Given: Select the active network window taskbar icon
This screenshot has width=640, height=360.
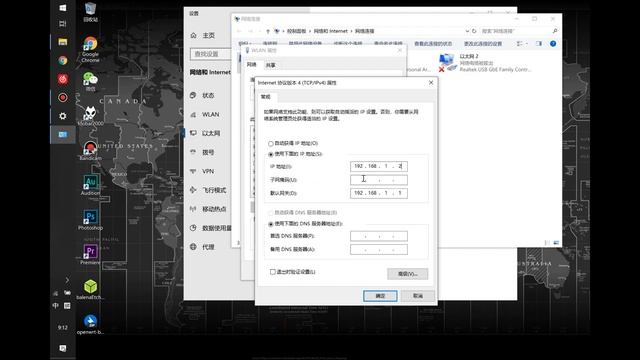Looking at the screenshot, I should 62,134.
